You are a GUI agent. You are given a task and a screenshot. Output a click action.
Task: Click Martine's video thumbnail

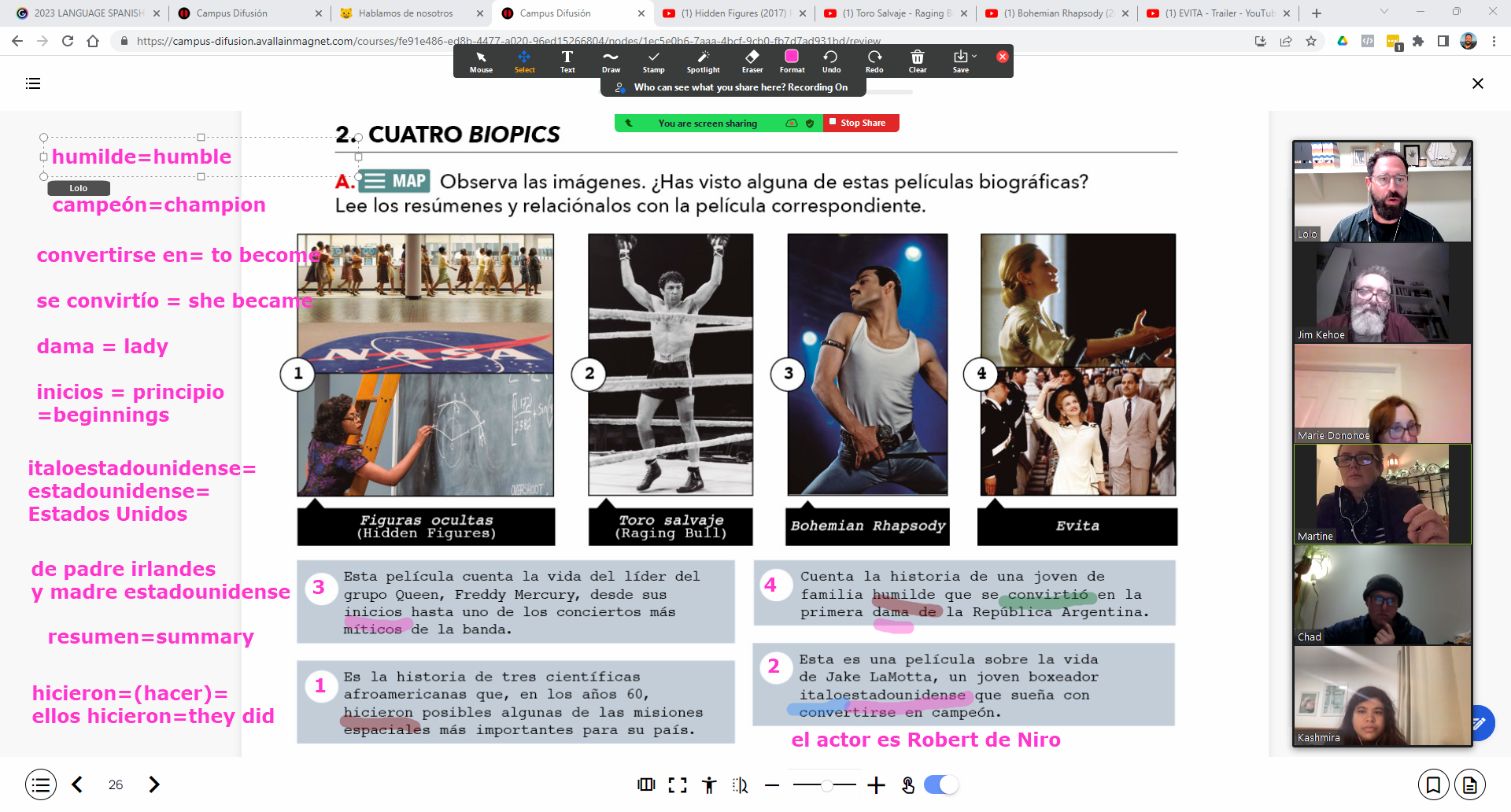coord(1382,494)
